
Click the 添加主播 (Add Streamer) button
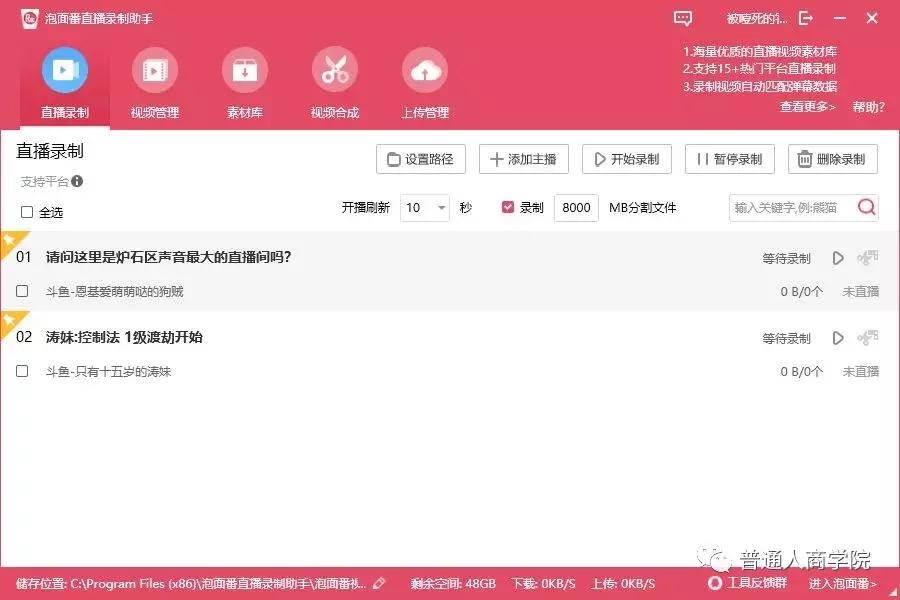tap(523, 158)
